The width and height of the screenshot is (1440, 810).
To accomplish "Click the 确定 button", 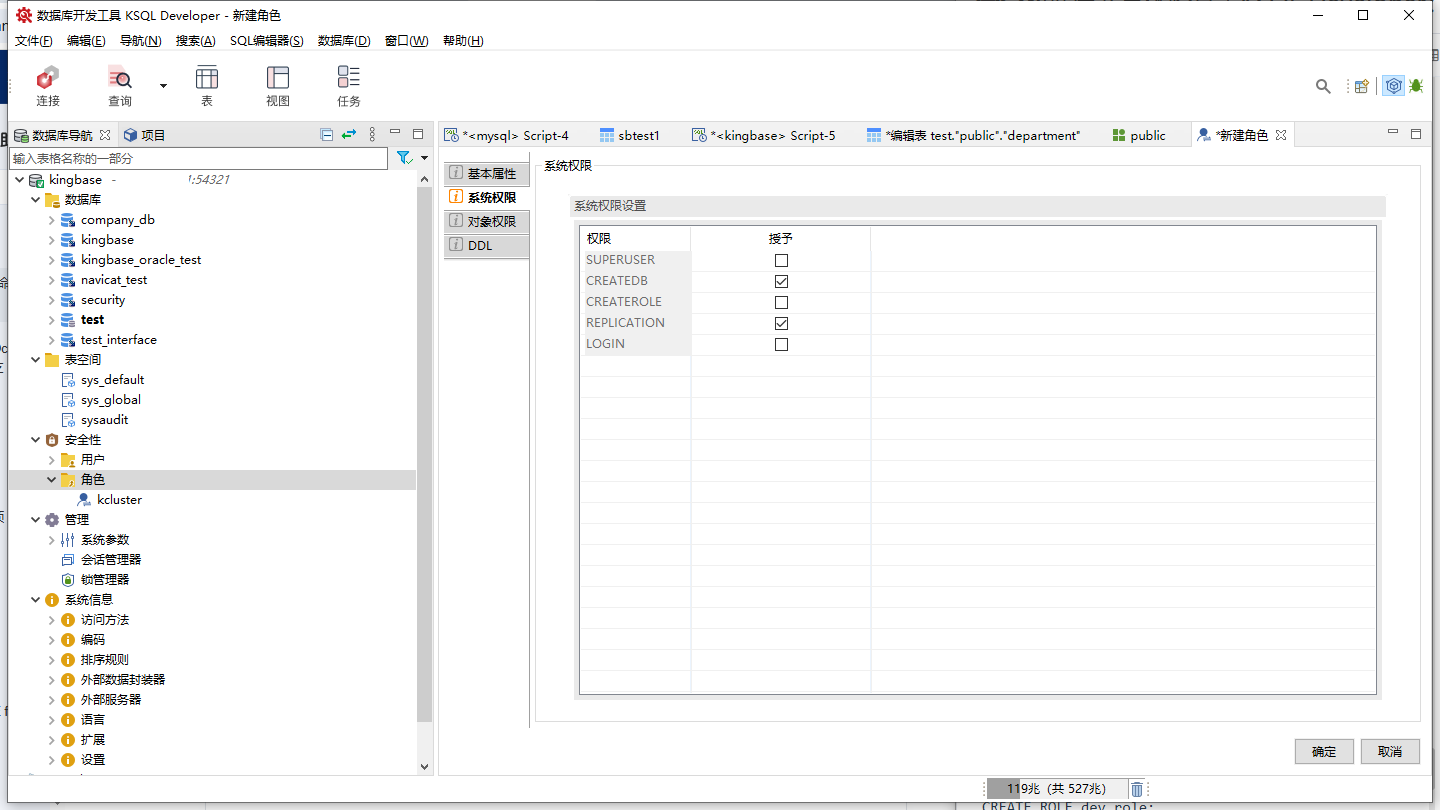I will [1324, 751].
